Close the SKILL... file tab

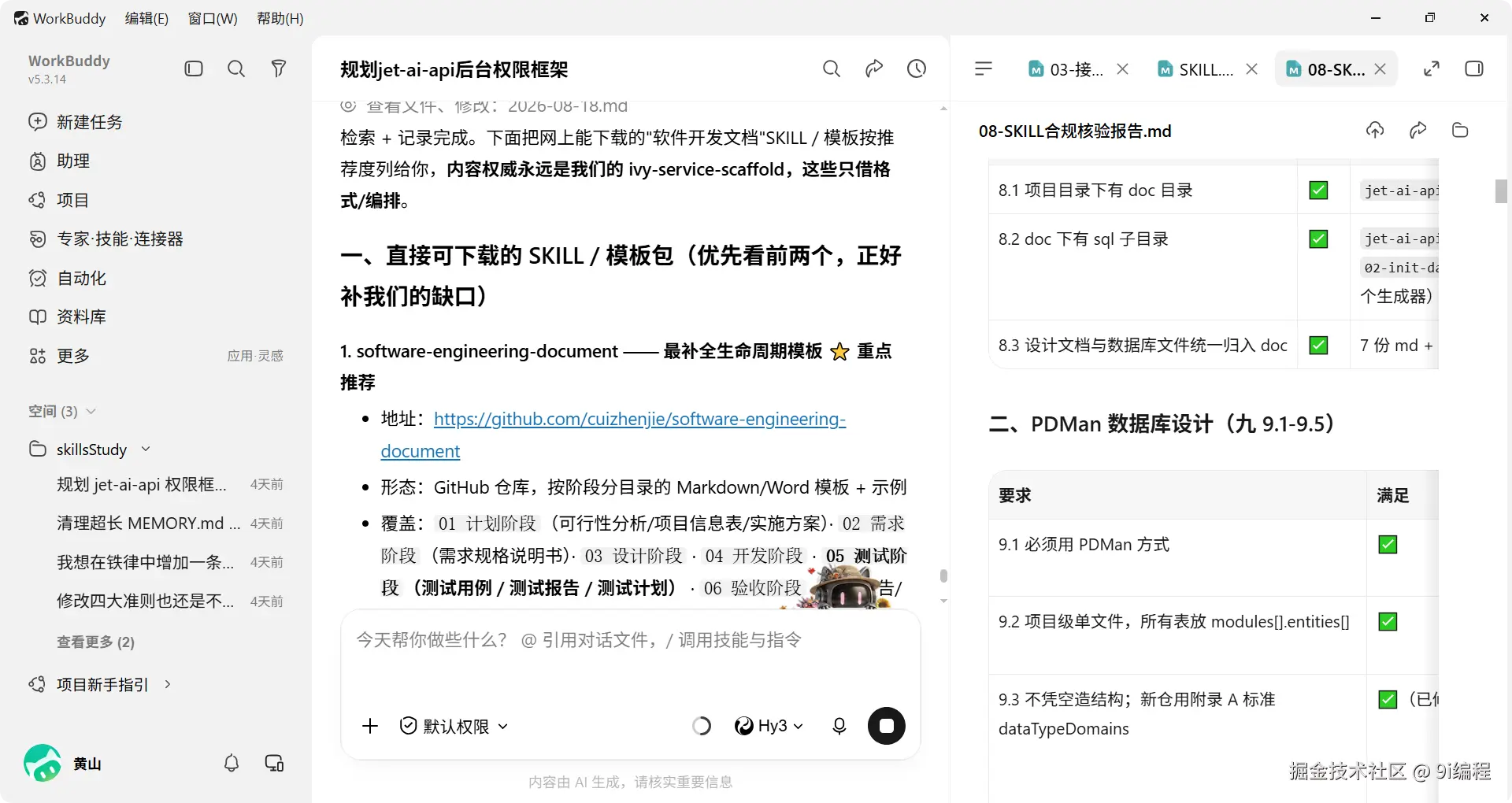pyautogui.click(x=1251, y=69)
